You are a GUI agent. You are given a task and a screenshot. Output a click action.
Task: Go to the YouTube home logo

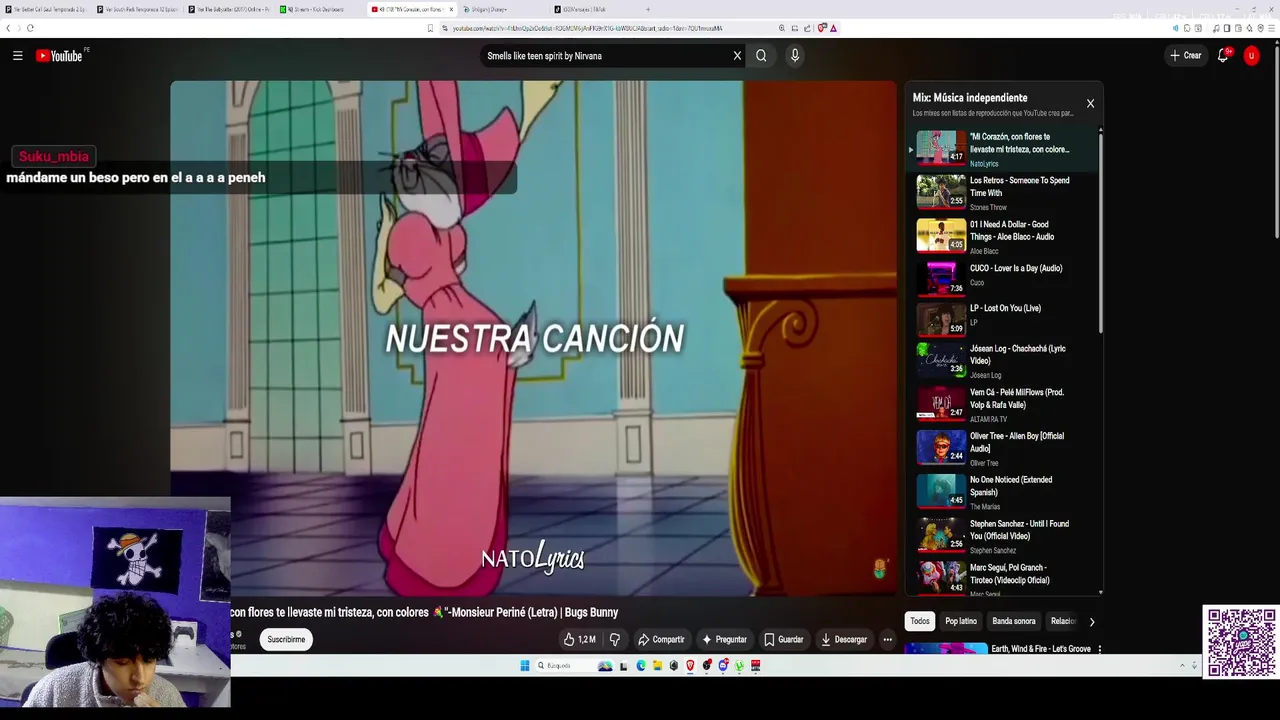(59, 56)
